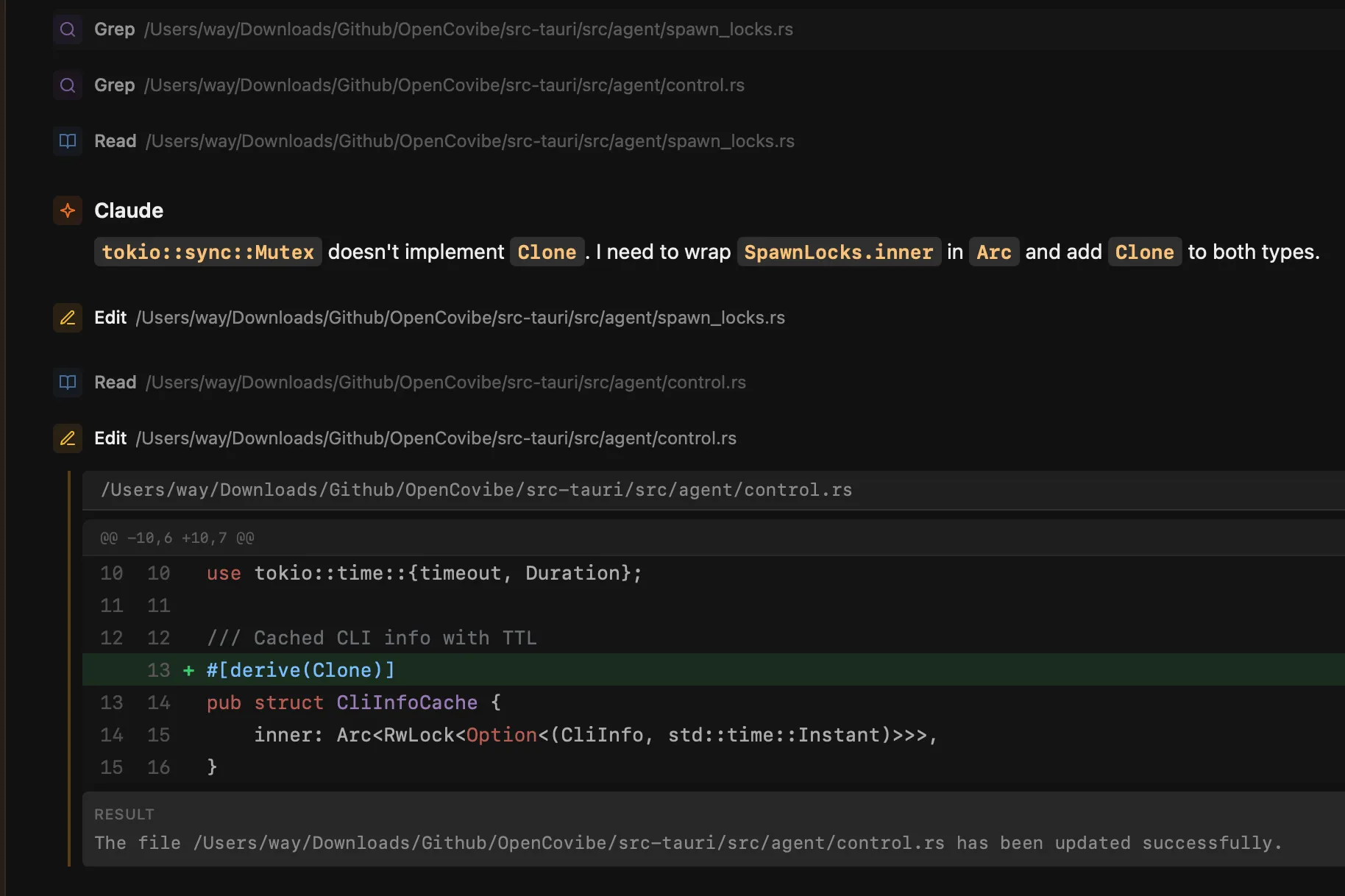Image resolution: width=1345 pixels, height=896 pixels.
Task: Click the Arc inline code chip
Action: point(993,252)
